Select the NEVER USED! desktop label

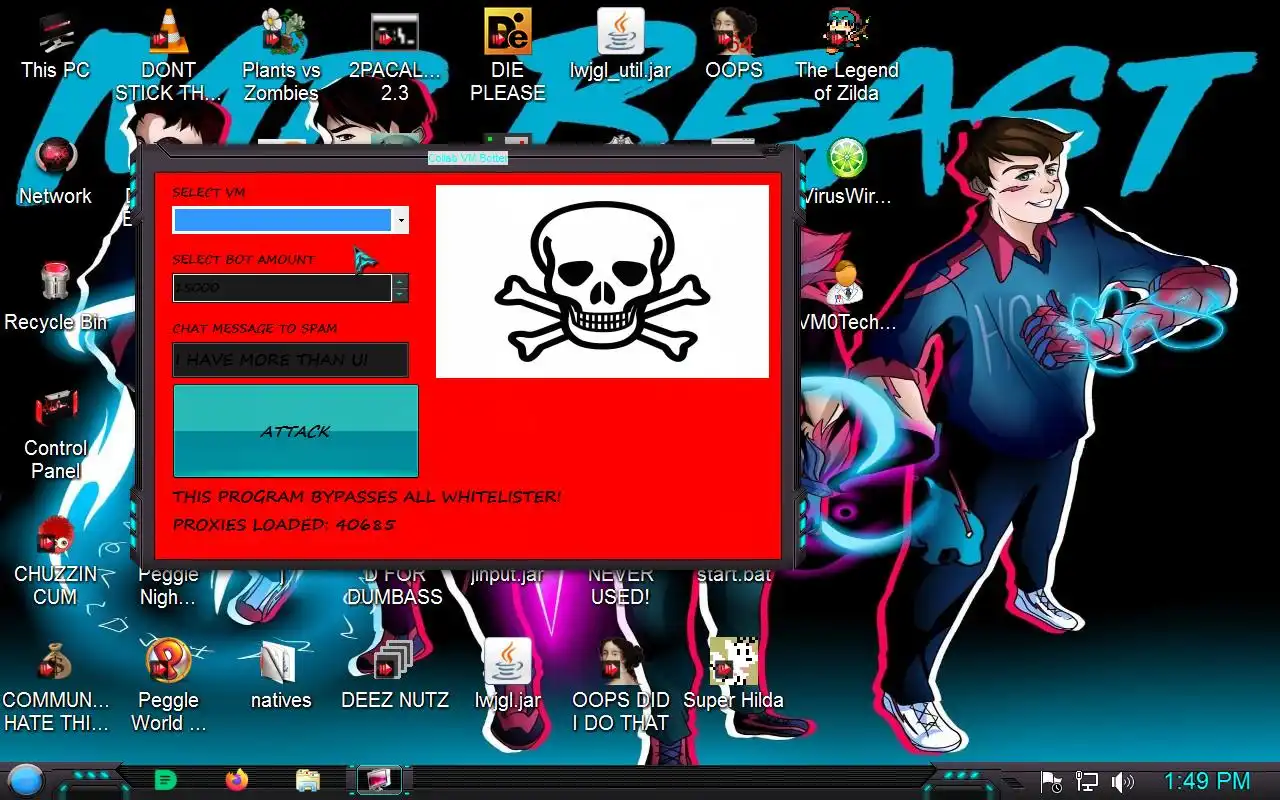pos(620,585)
